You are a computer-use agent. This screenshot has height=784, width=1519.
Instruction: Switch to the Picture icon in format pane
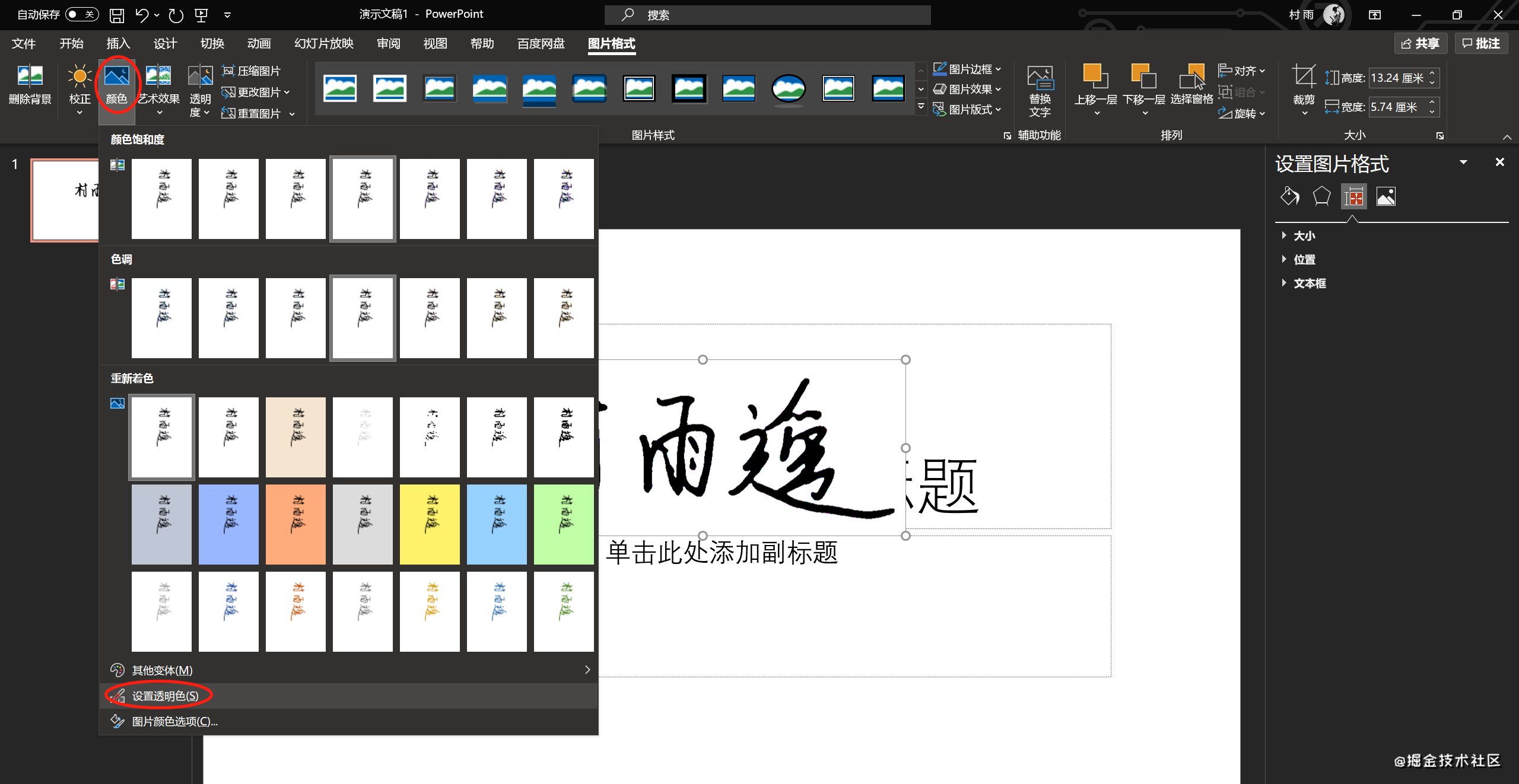pyautogui.click(x=1385, y=196)
